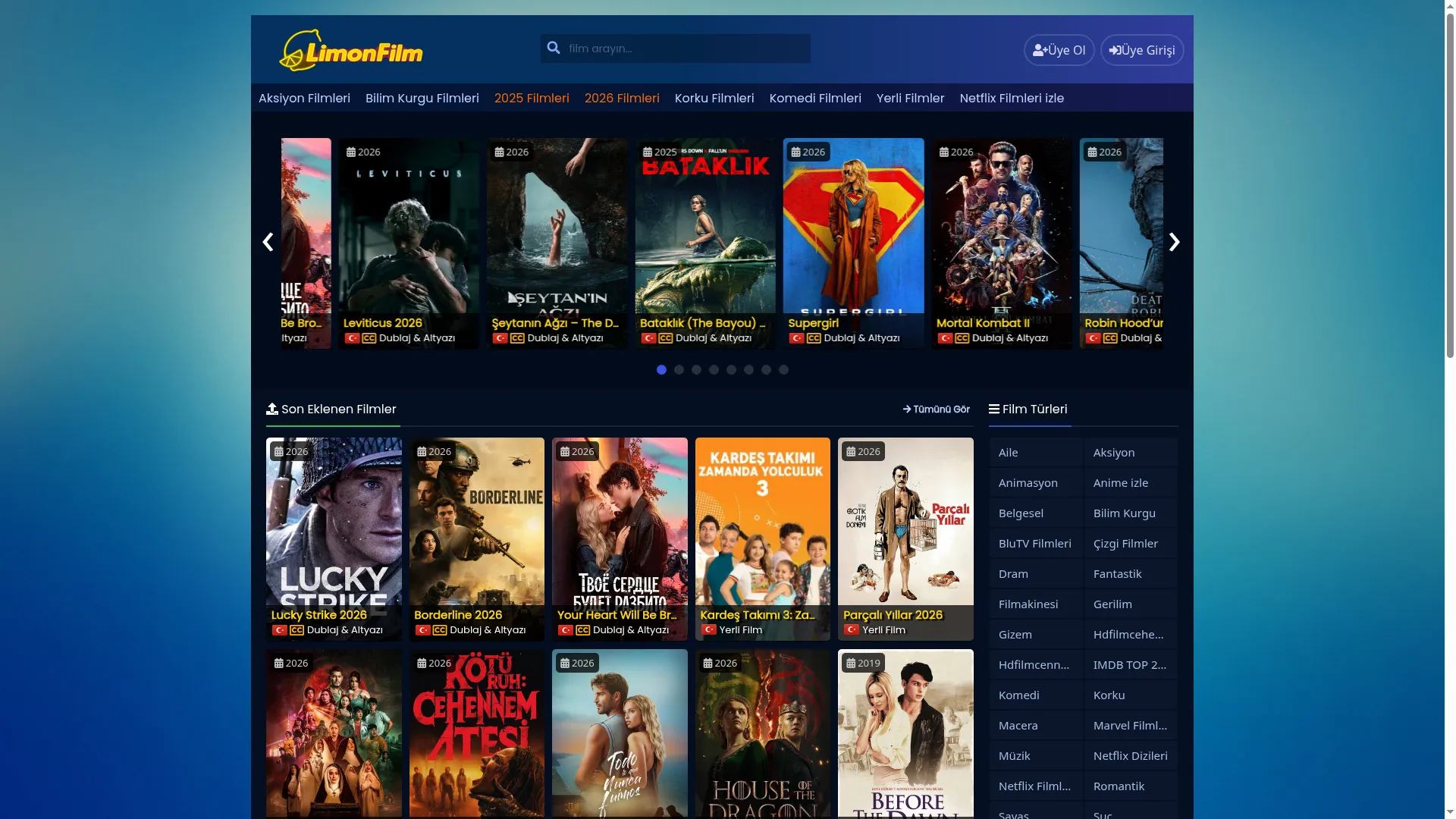Click the LimonFilm logo
This screenshot has width=1456, height=819.
[x=351, y=50]
